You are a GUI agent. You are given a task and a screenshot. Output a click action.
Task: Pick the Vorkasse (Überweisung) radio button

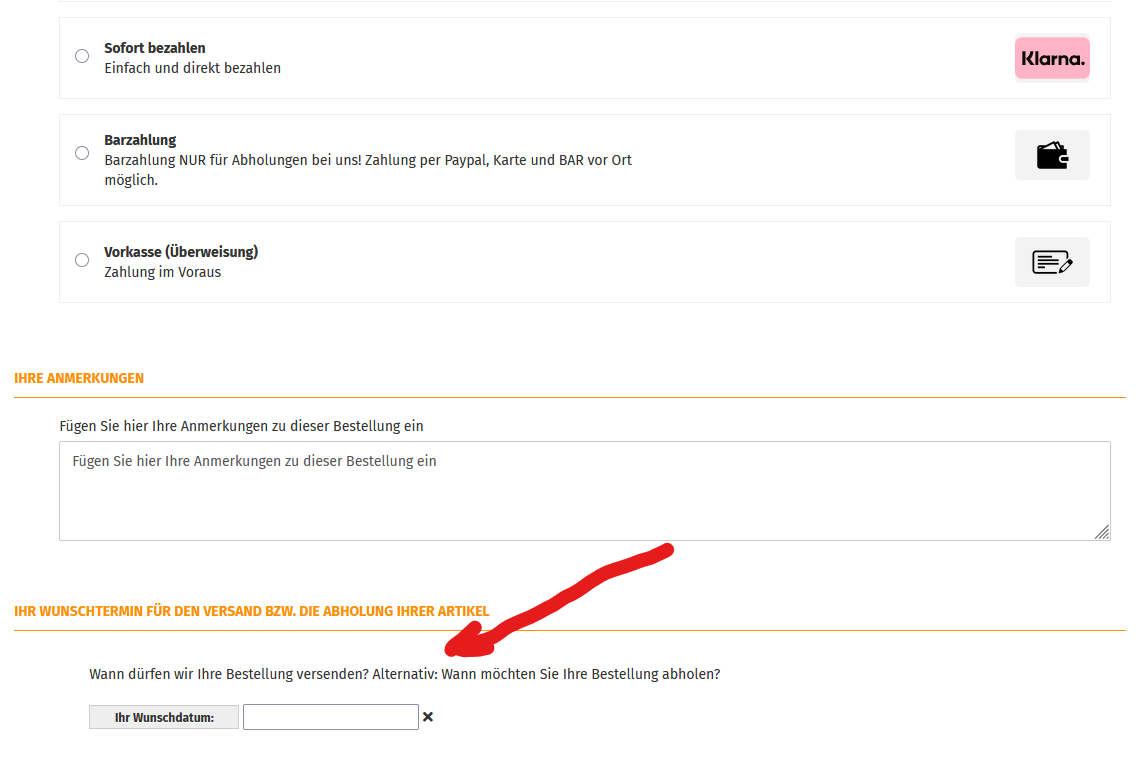[82, 260]
